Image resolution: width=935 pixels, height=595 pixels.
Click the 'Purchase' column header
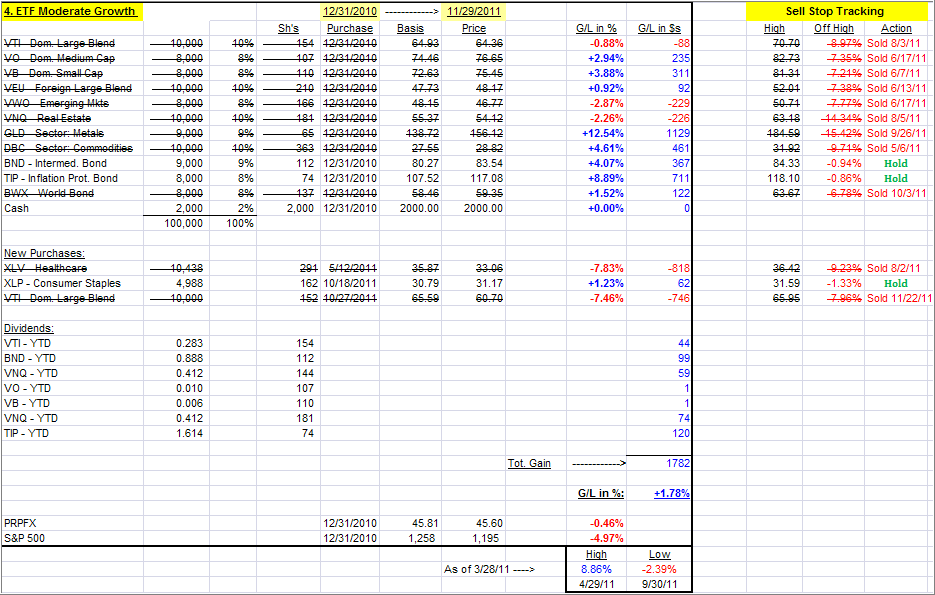pos(350,29)
